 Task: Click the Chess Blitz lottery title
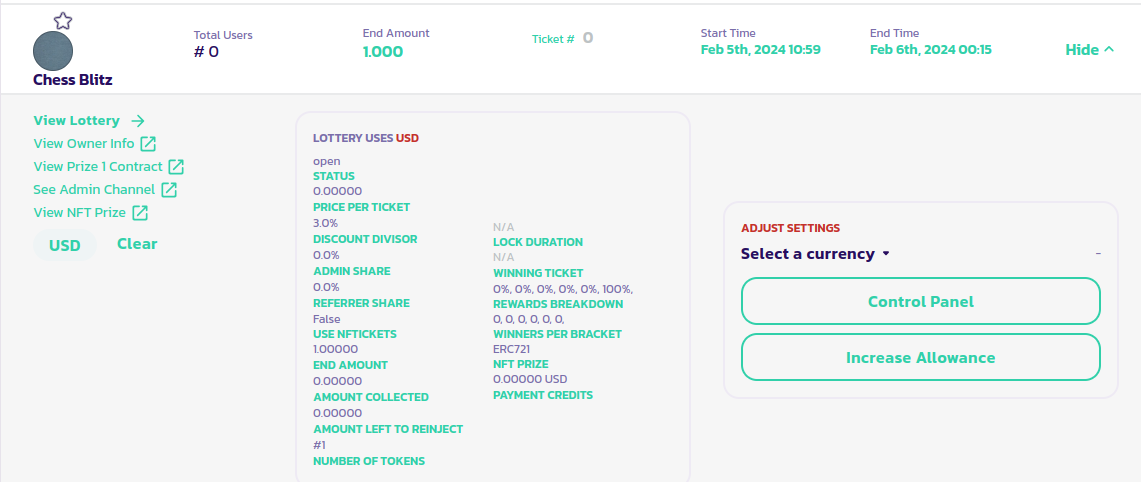click(73, 80)
